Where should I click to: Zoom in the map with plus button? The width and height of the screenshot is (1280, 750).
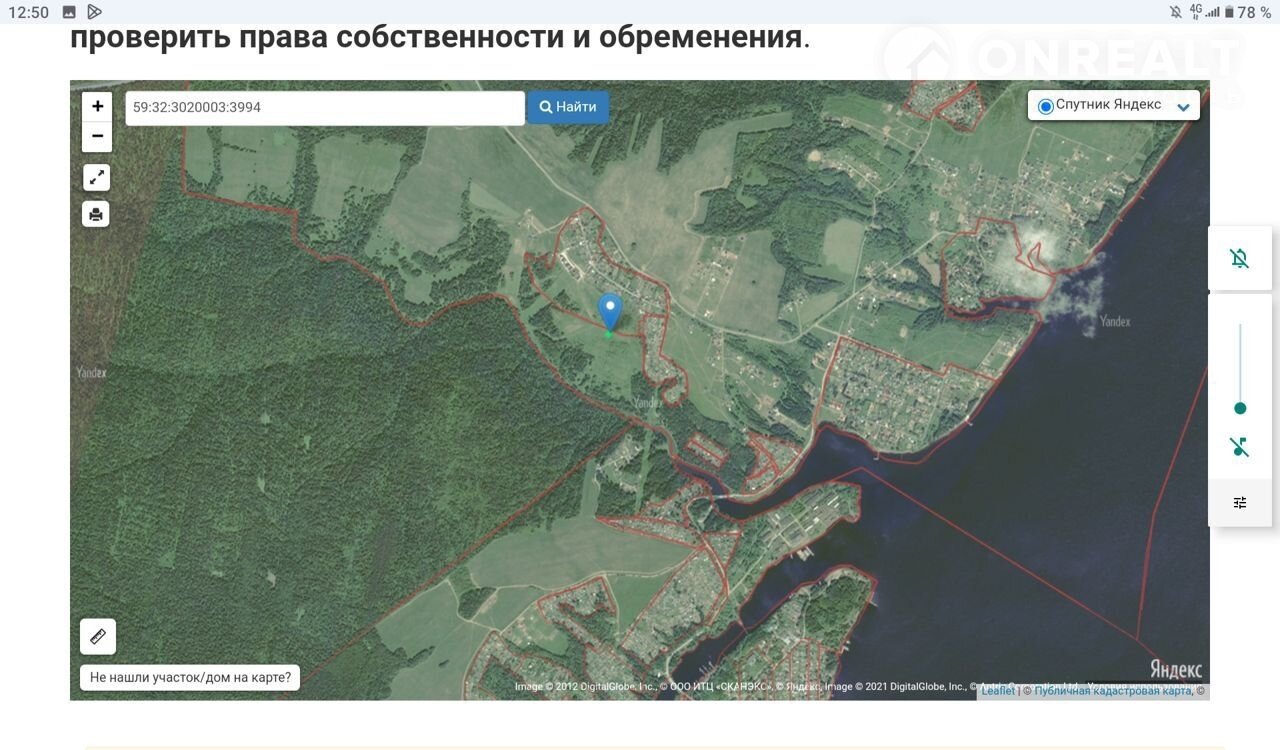97,107
